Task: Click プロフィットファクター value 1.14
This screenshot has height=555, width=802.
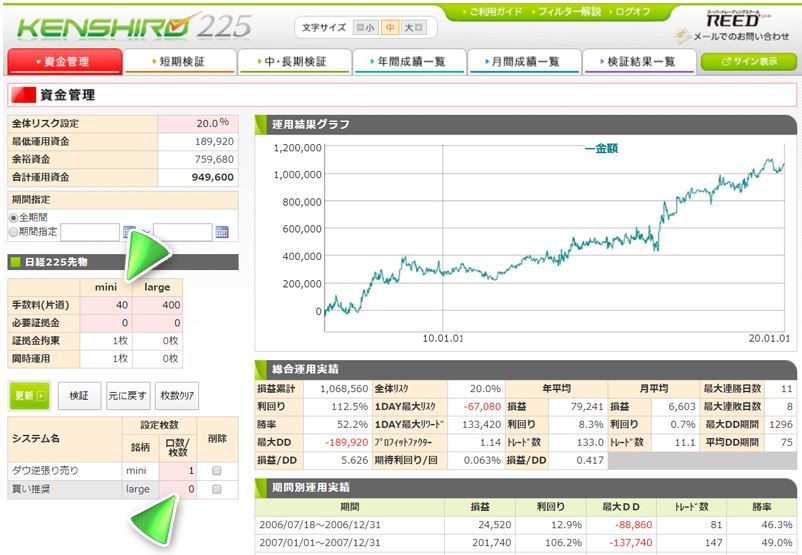Action: point(491,442)
